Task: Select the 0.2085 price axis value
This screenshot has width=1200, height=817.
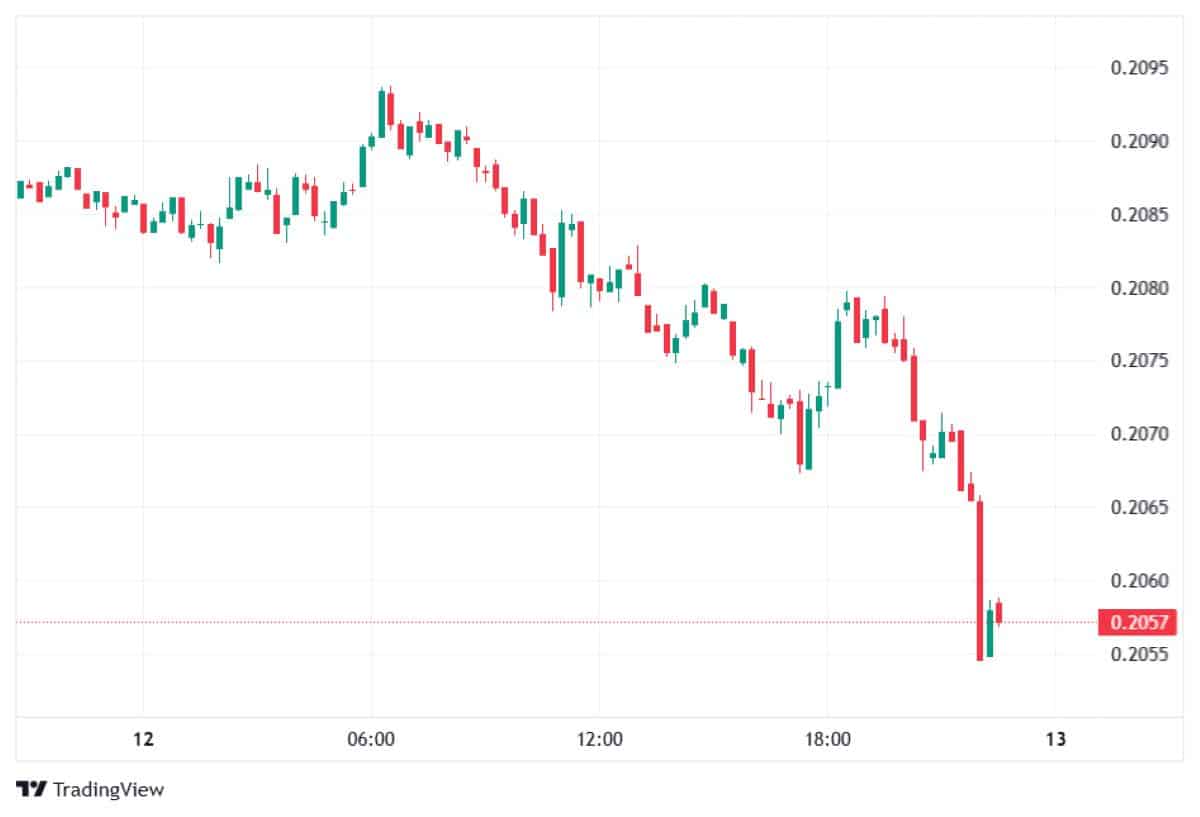Action: click(x=1139, y=214)
